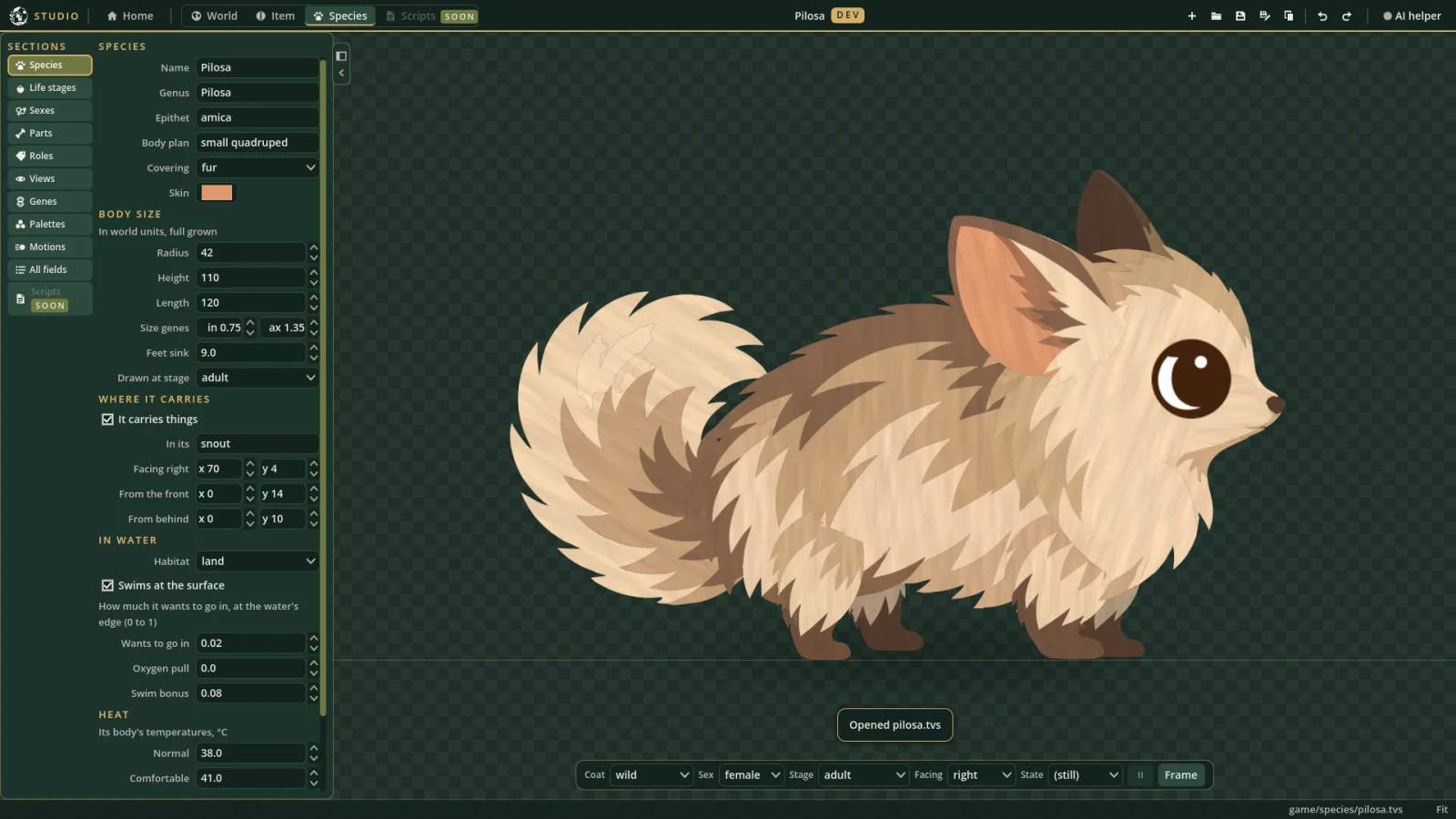Switch to the Item tab

click(276, 15)
